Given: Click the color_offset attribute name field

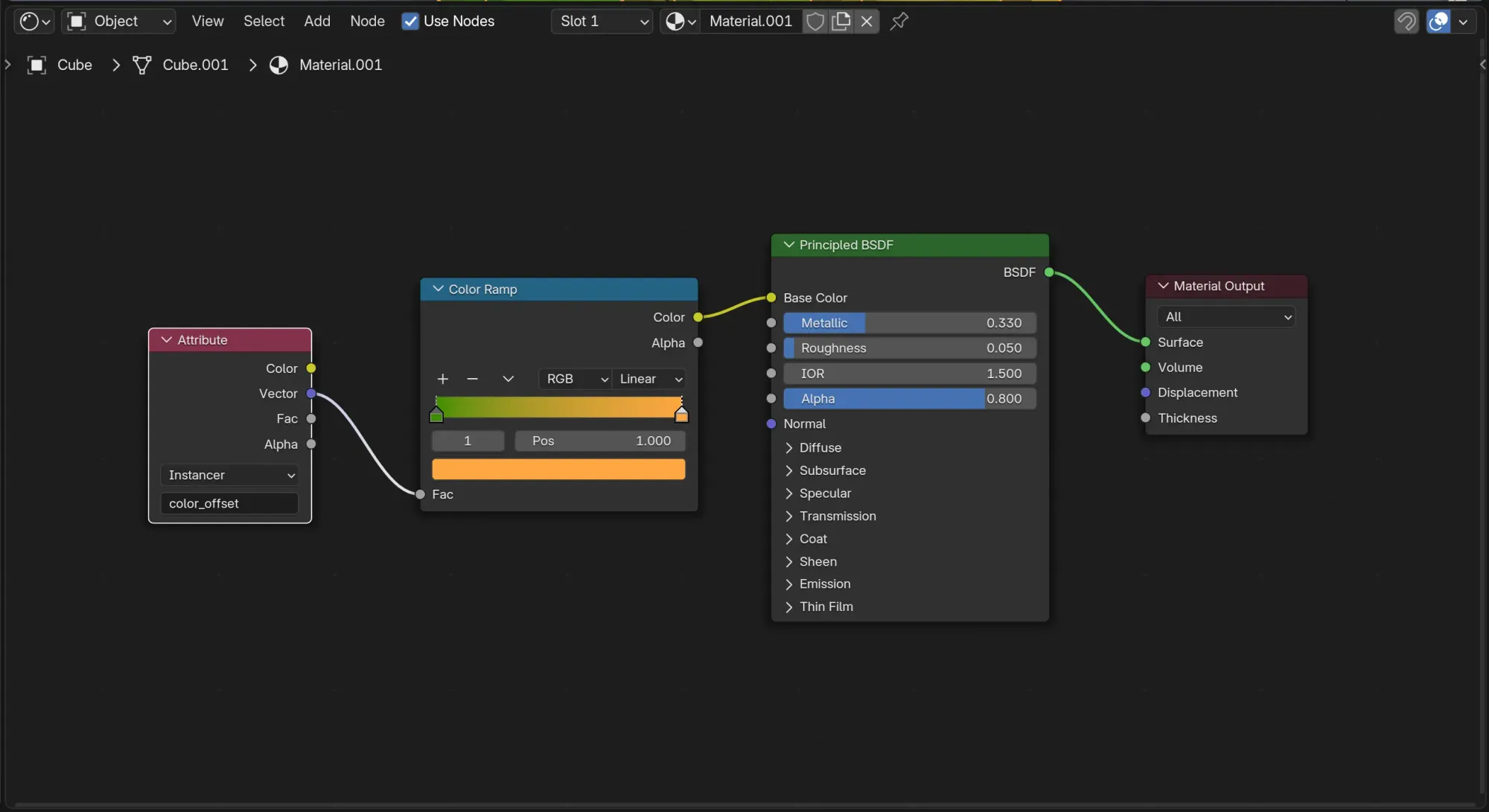Looking at the screenshot, I should click(x=229, y=503).
